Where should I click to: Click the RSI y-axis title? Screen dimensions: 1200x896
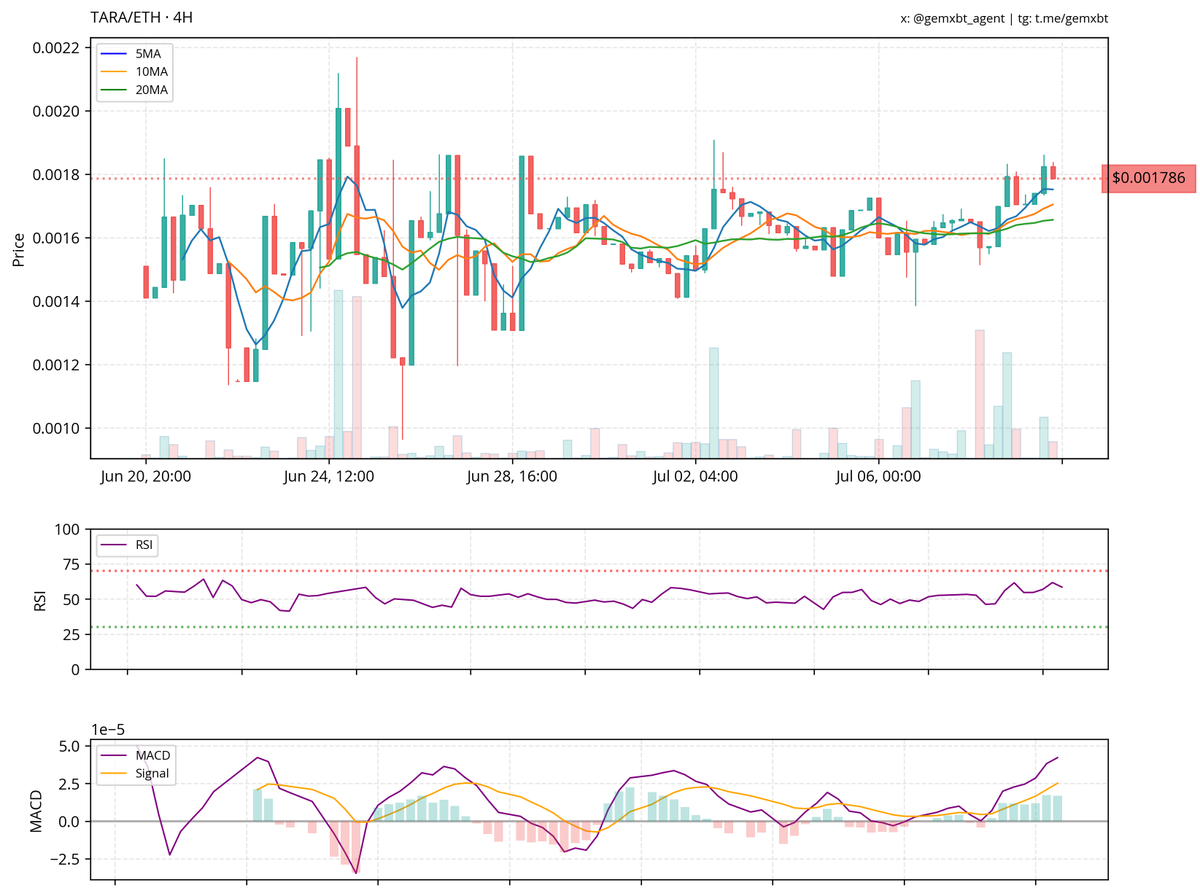[43, 599]
